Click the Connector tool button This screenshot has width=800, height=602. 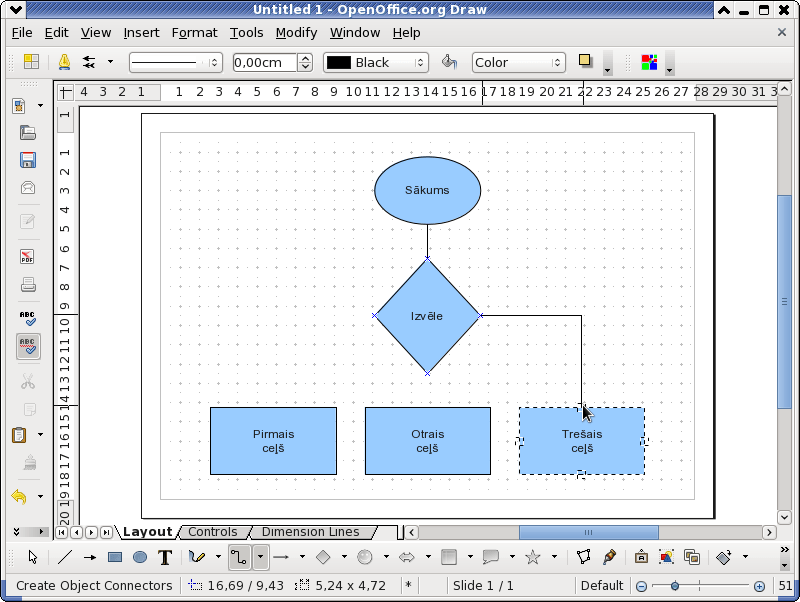(239, 557)
